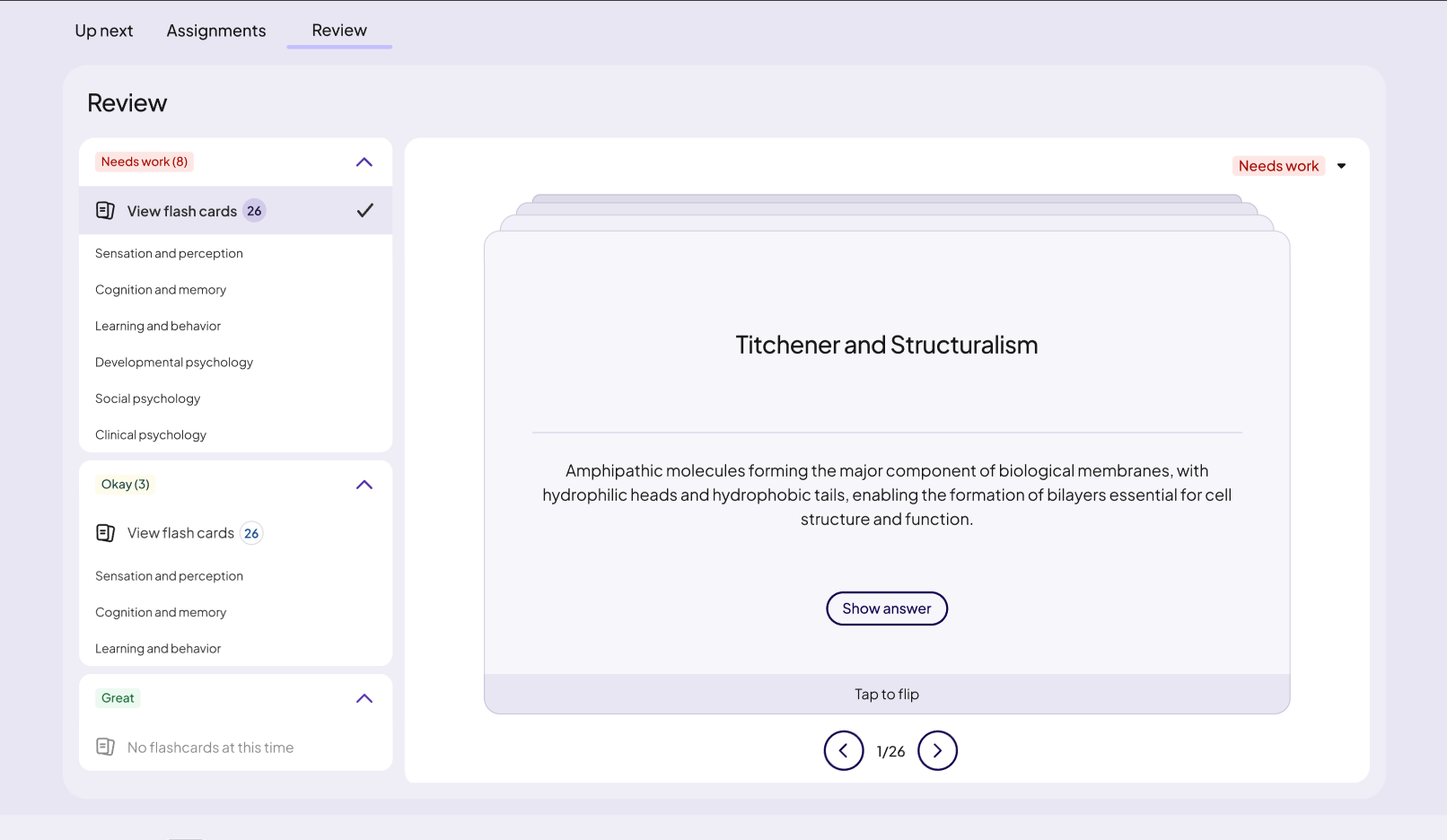Select Social psychology topic
Screen dimensions: 1447x840
(x=148, y=398)
